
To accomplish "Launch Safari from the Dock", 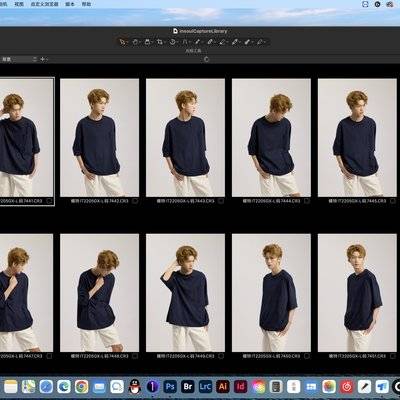I will (46, 387).
